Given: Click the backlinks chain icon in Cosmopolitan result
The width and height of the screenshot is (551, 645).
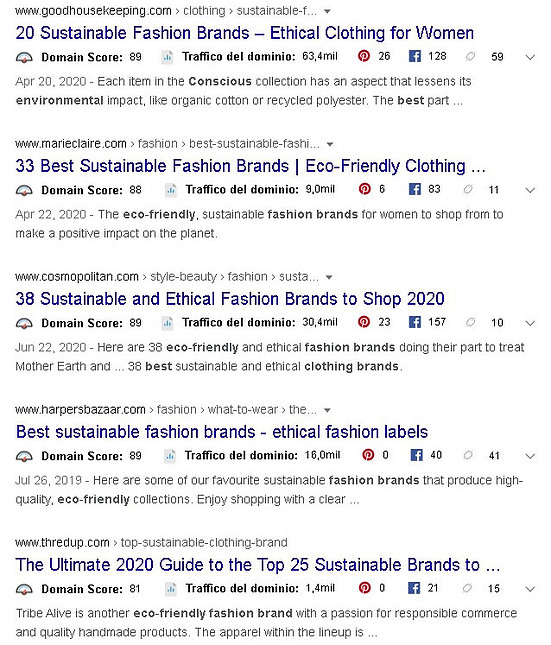Looking at the screenshot, I should click(x=470, y=322).
